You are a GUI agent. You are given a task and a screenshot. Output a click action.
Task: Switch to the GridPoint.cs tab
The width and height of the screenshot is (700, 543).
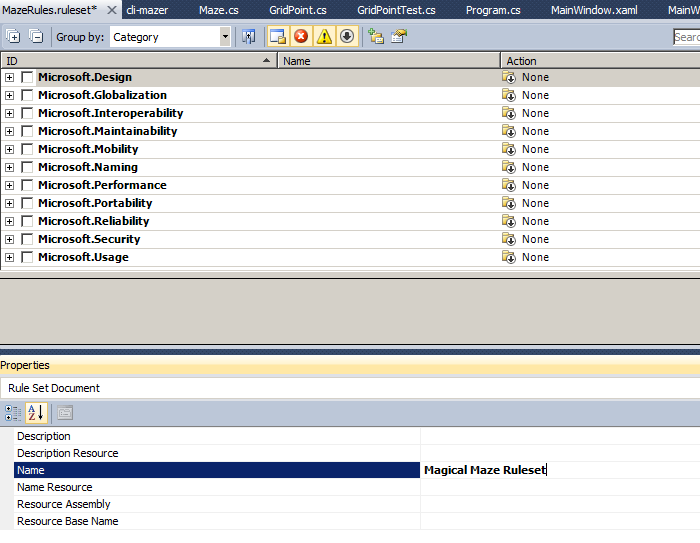298,10
